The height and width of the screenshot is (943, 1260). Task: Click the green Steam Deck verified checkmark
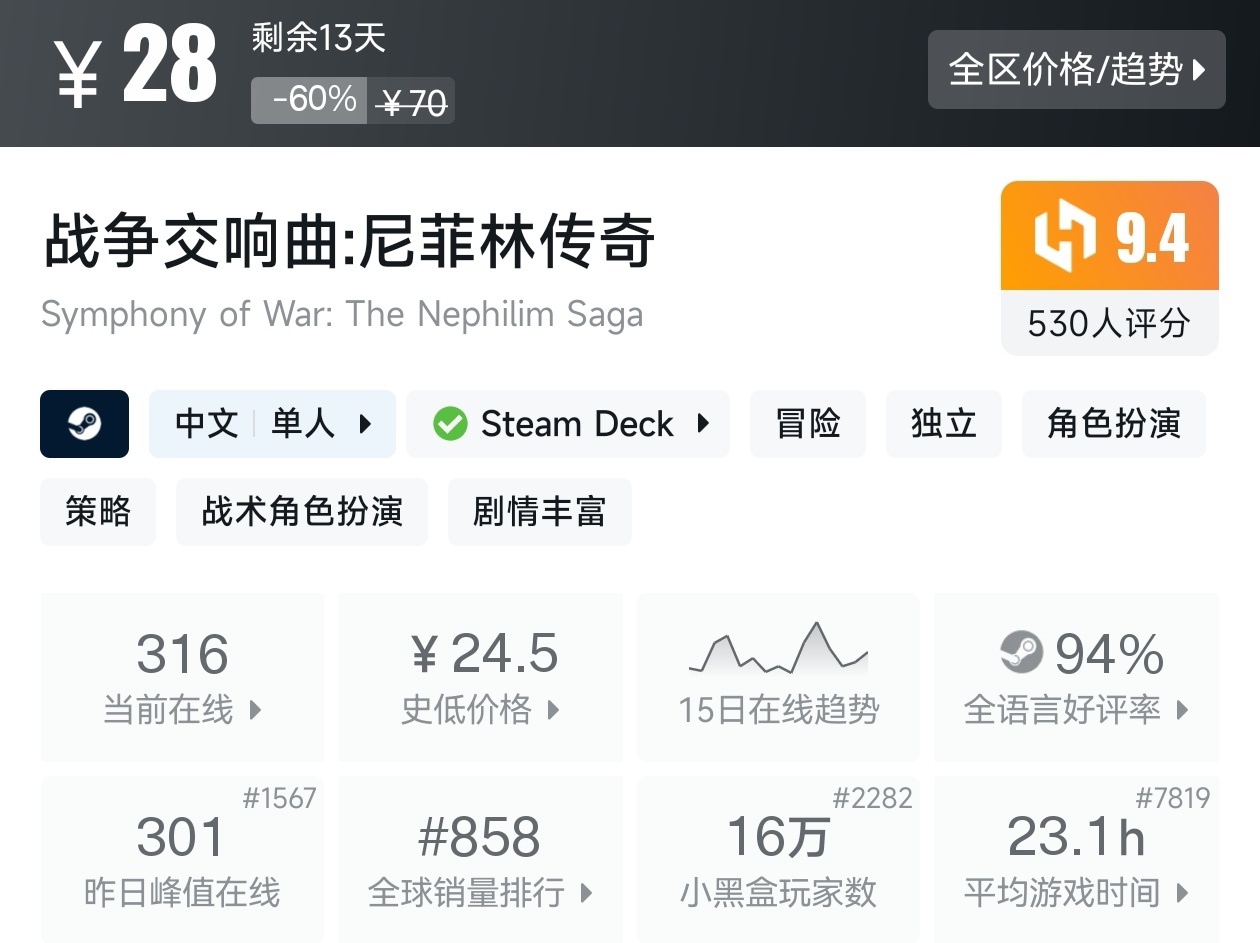(450, 424)
